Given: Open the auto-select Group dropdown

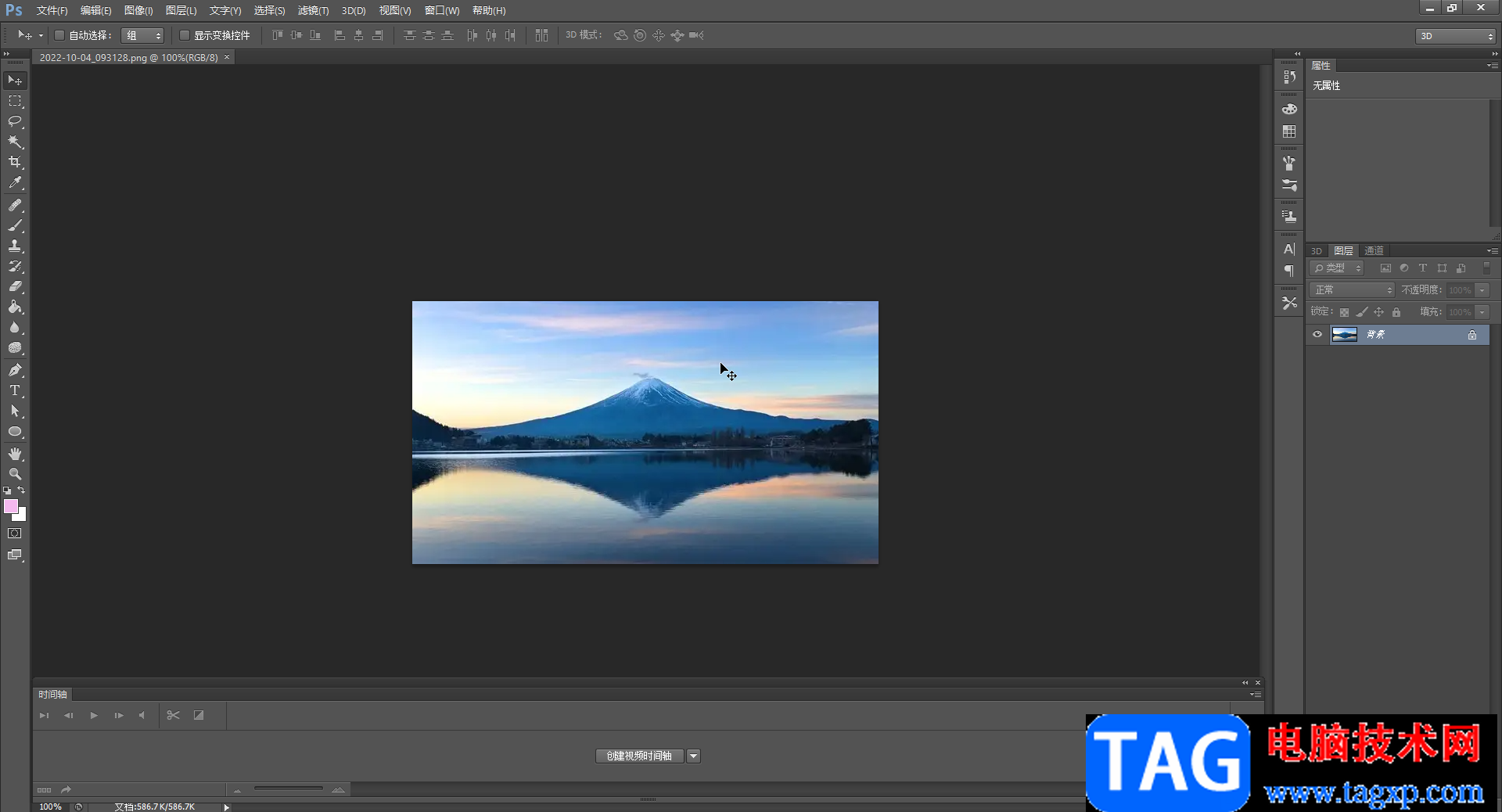Looking at the screenshot, I should pos(142,35).
